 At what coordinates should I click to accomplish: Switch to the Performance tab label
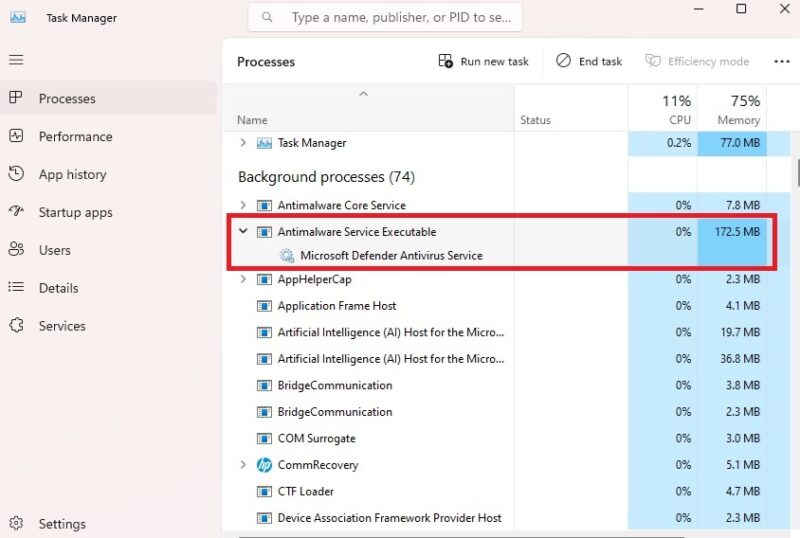click(x=76, y=136)
